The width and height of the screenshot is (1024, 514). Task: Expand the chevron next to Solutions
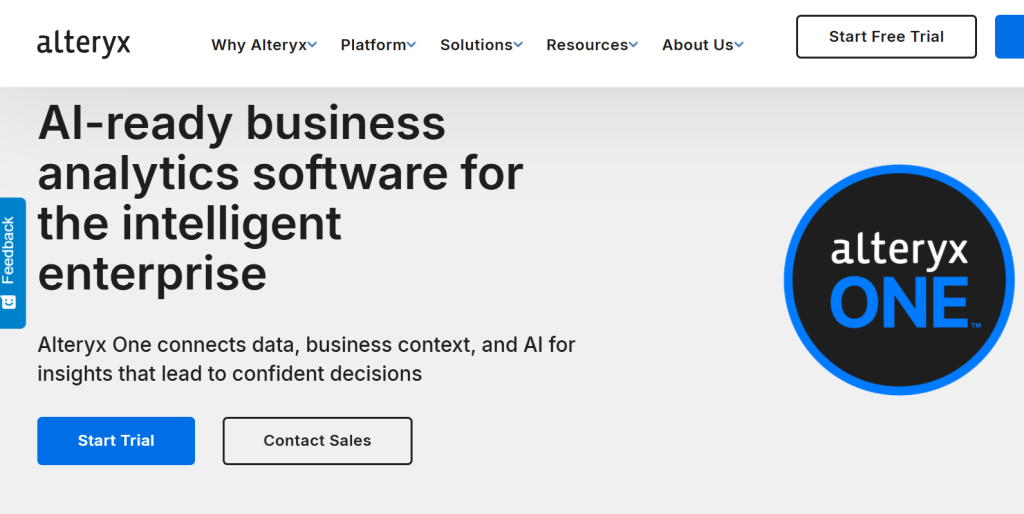click(519, 45)
